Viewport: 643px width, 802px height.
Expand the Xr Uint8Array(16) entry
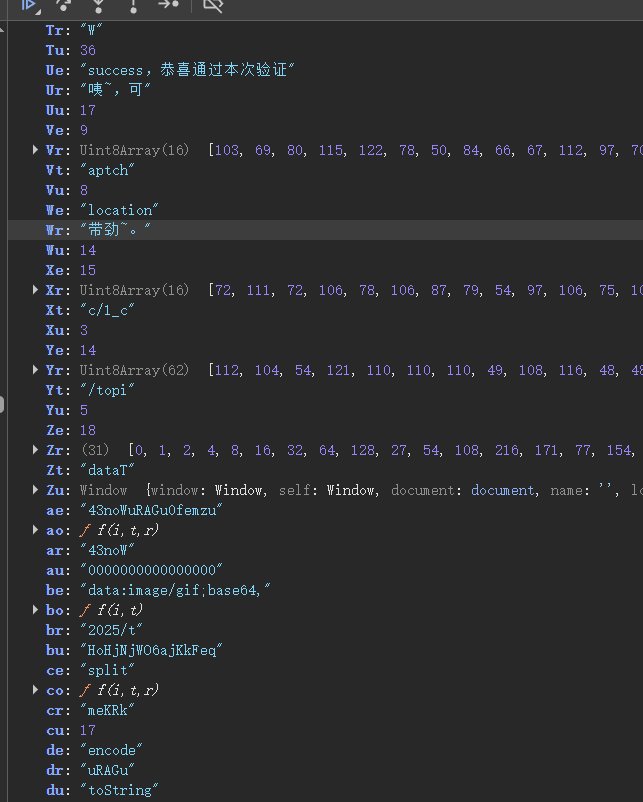pyautogui.click(x=35, y=289)
